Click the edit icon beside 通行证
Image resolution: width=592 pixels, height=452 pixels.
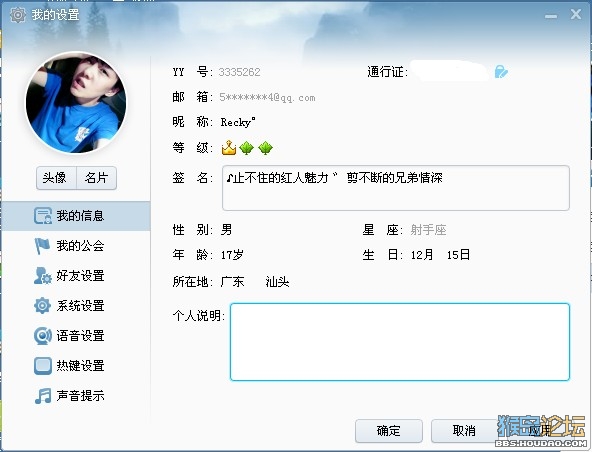point(501,71)
